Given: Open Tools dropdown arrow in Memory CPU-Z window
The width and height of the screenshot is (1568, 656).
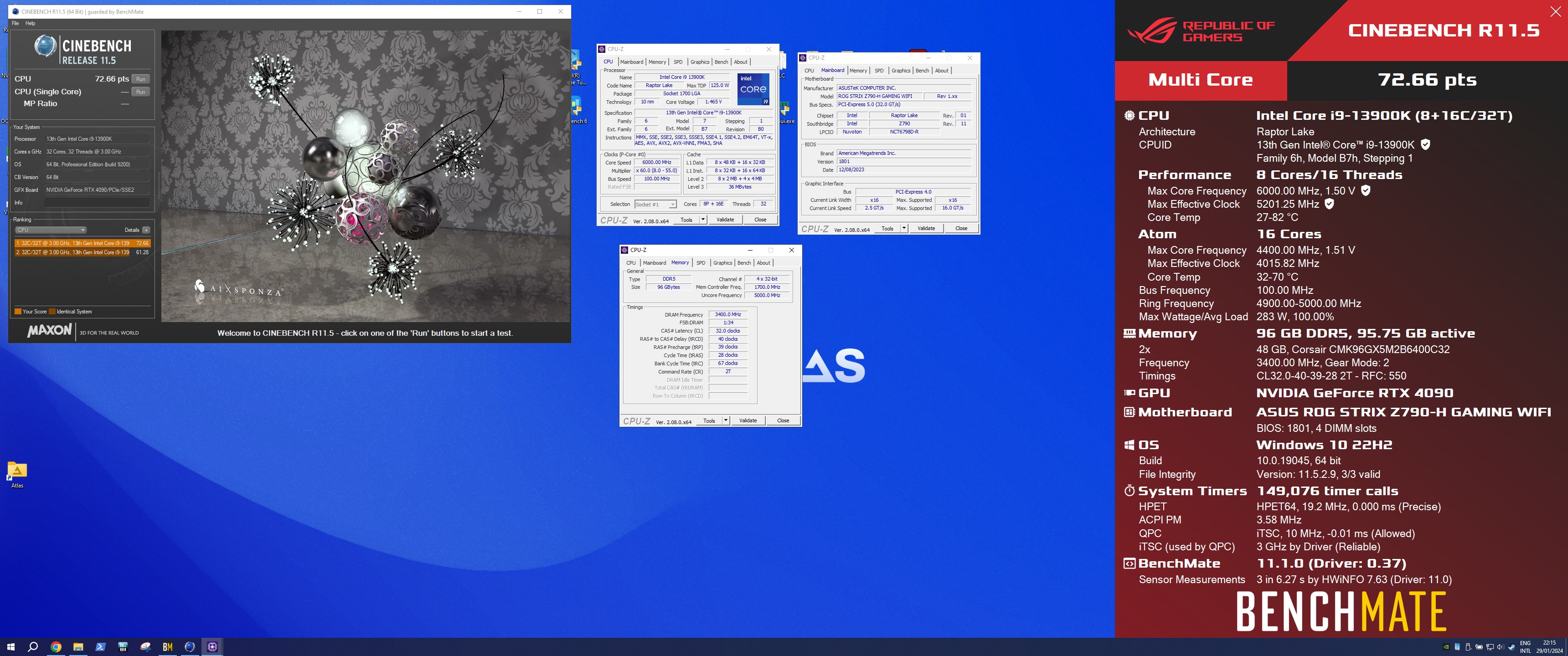Looking at the screenshot, I should pyautogui.click(x=726, y=420).
